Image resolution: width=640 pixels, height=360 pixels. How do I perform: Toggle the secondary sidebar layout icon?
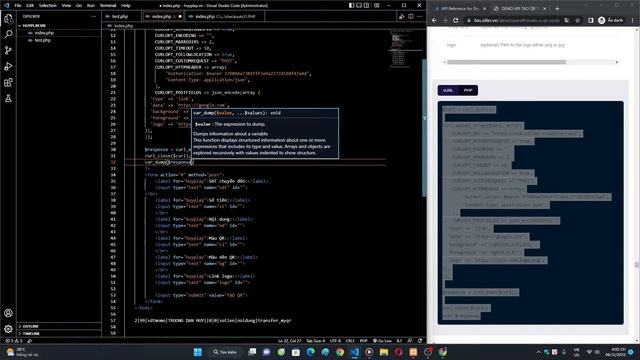tap(367, 5)
